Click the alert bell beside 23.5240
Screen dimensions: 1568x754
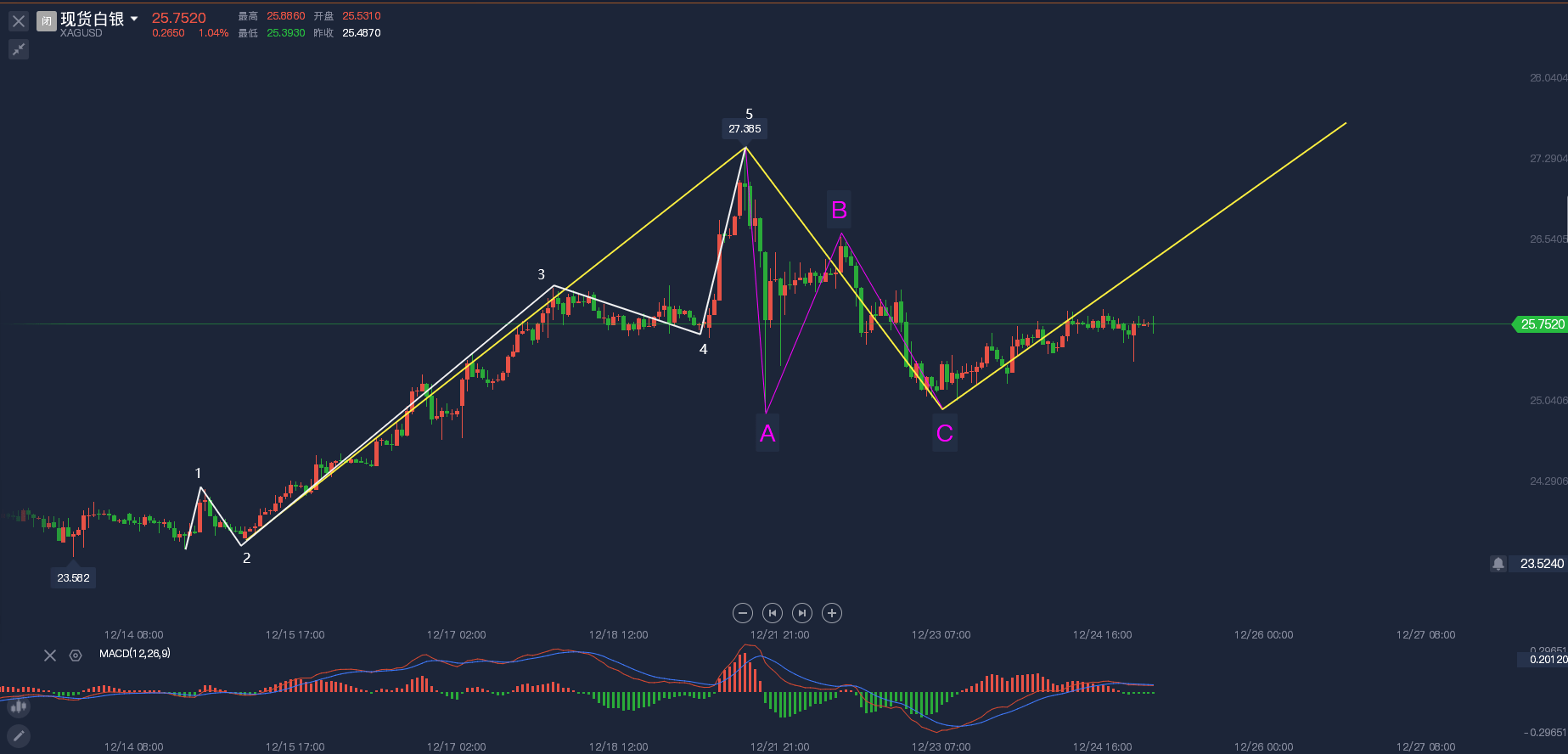(1498, 564)
